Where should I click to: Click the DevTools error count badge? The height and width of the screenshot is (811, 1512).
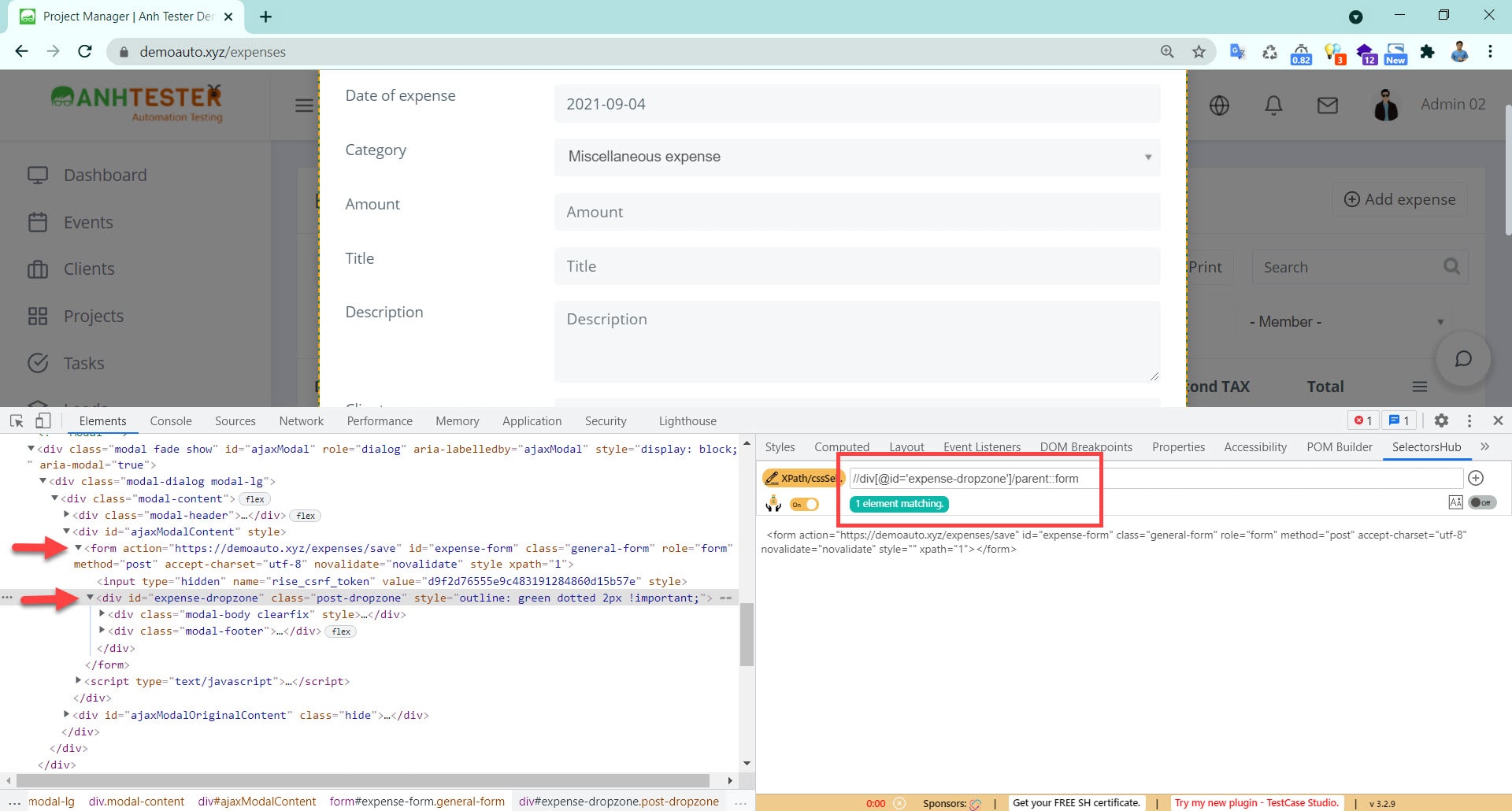coord(1363,420)
